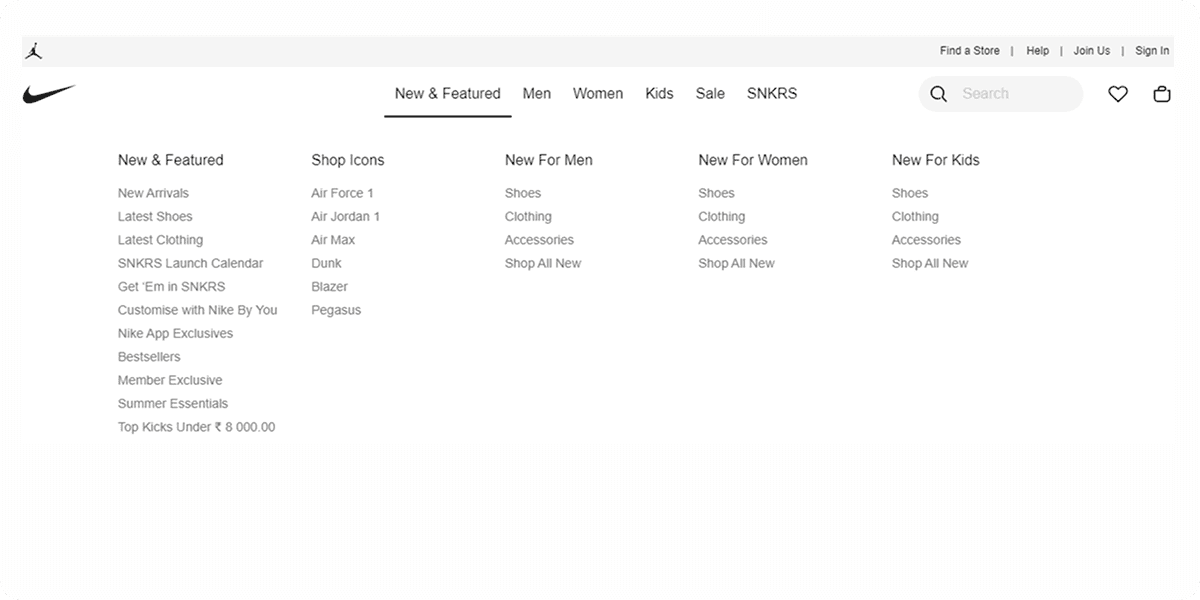Screen dimensions: 1200x600
Task: Open the New & Featured nav tab
Action: pos(448,94)
